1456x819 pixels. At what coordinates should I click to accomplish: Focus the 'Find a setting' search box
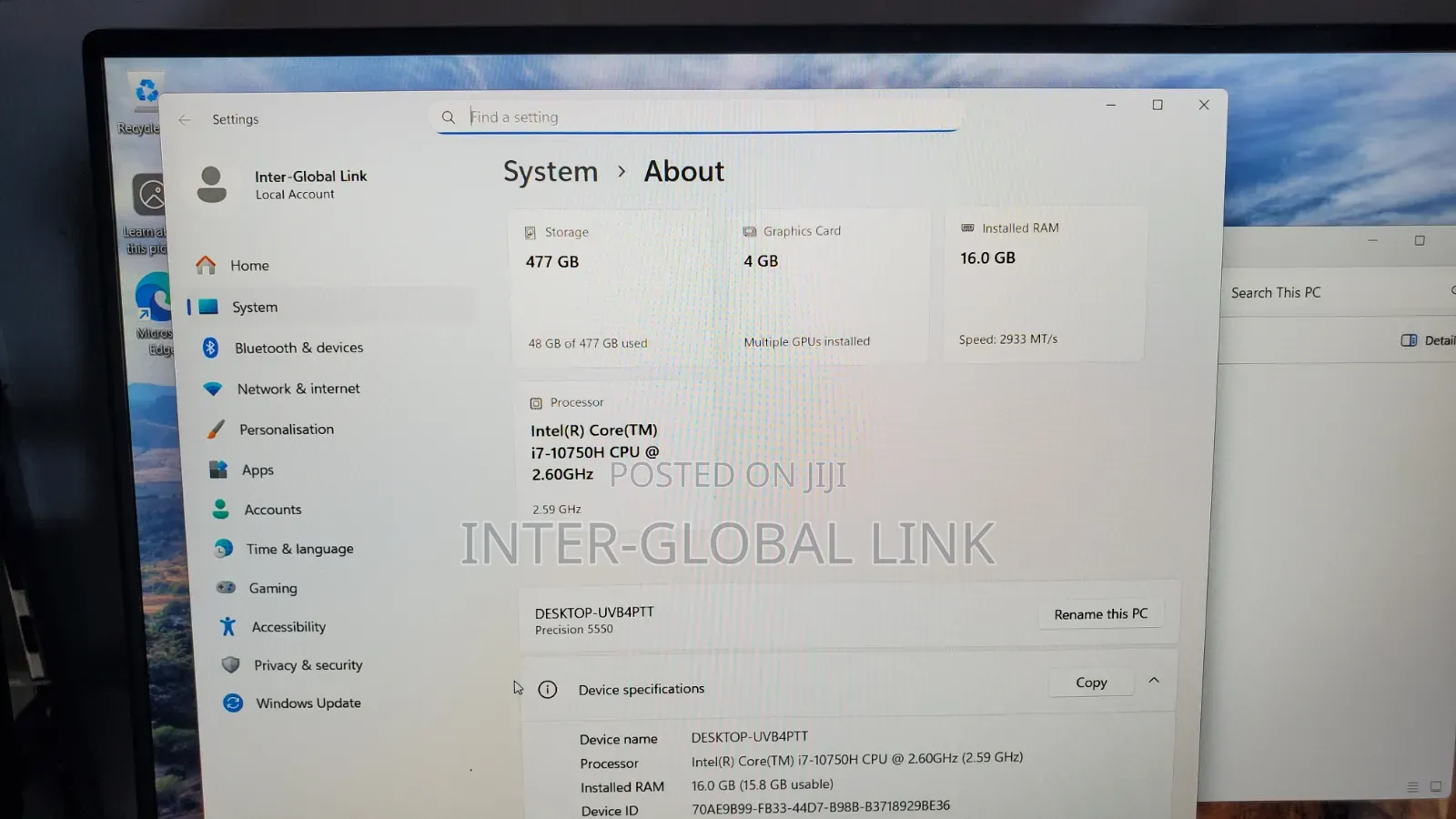696,116
